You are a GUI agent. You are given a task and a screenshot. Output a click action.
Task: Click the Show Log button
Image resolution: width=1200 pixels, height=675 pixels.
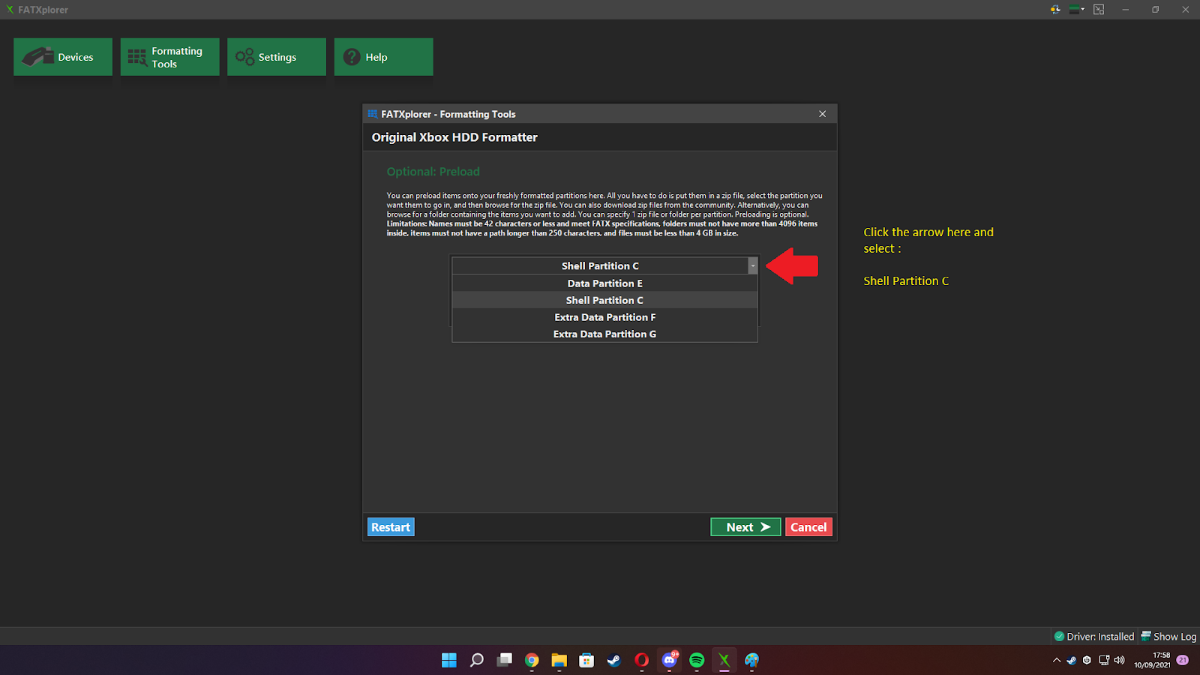1168,636
